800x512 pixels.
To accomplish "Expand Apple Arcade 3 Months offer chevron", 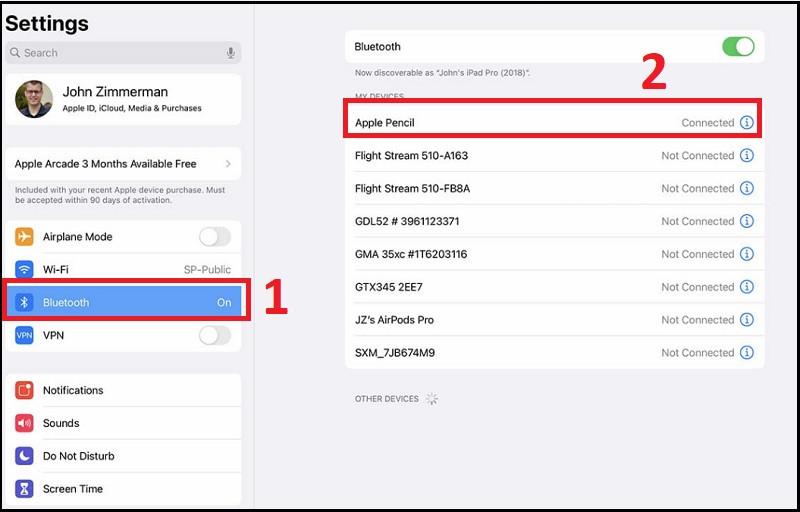I will coord(228,164).
